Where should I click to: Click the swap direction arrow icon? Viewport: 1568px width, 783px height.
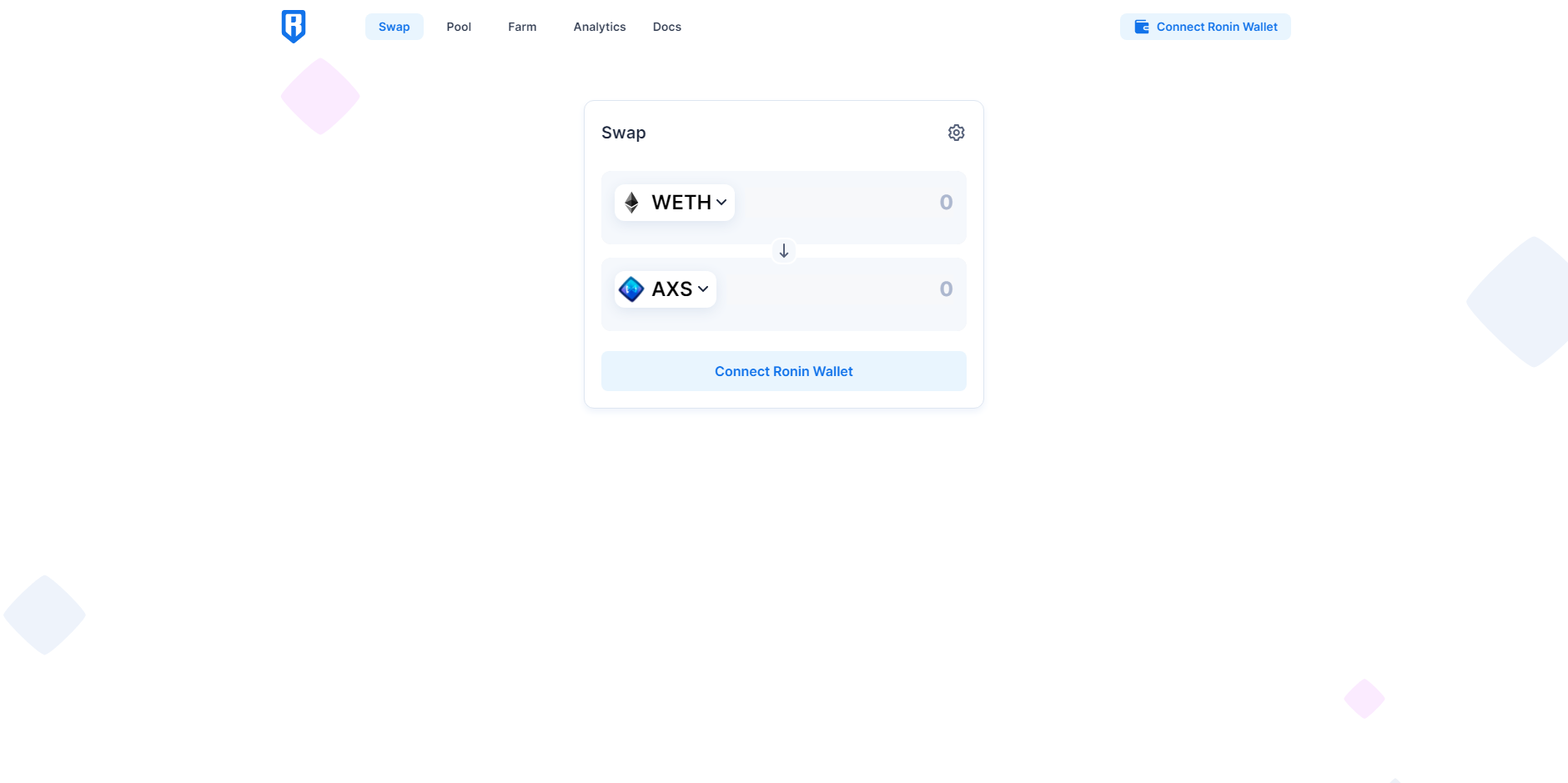783,251
